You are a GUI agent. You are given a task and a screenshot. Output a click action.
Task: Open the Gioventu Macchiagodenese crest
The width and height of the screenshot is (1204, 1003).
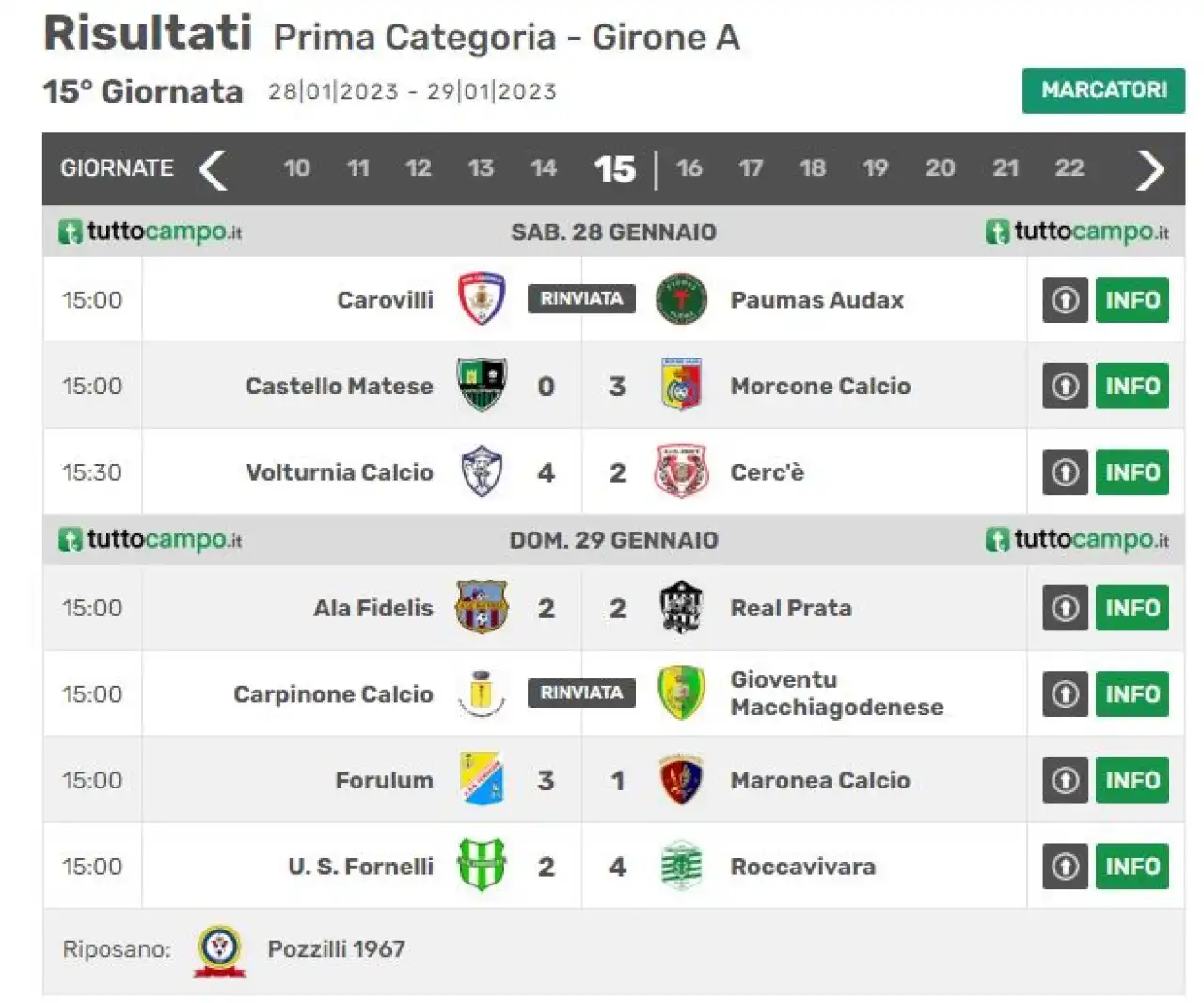(x=681, y=693)
